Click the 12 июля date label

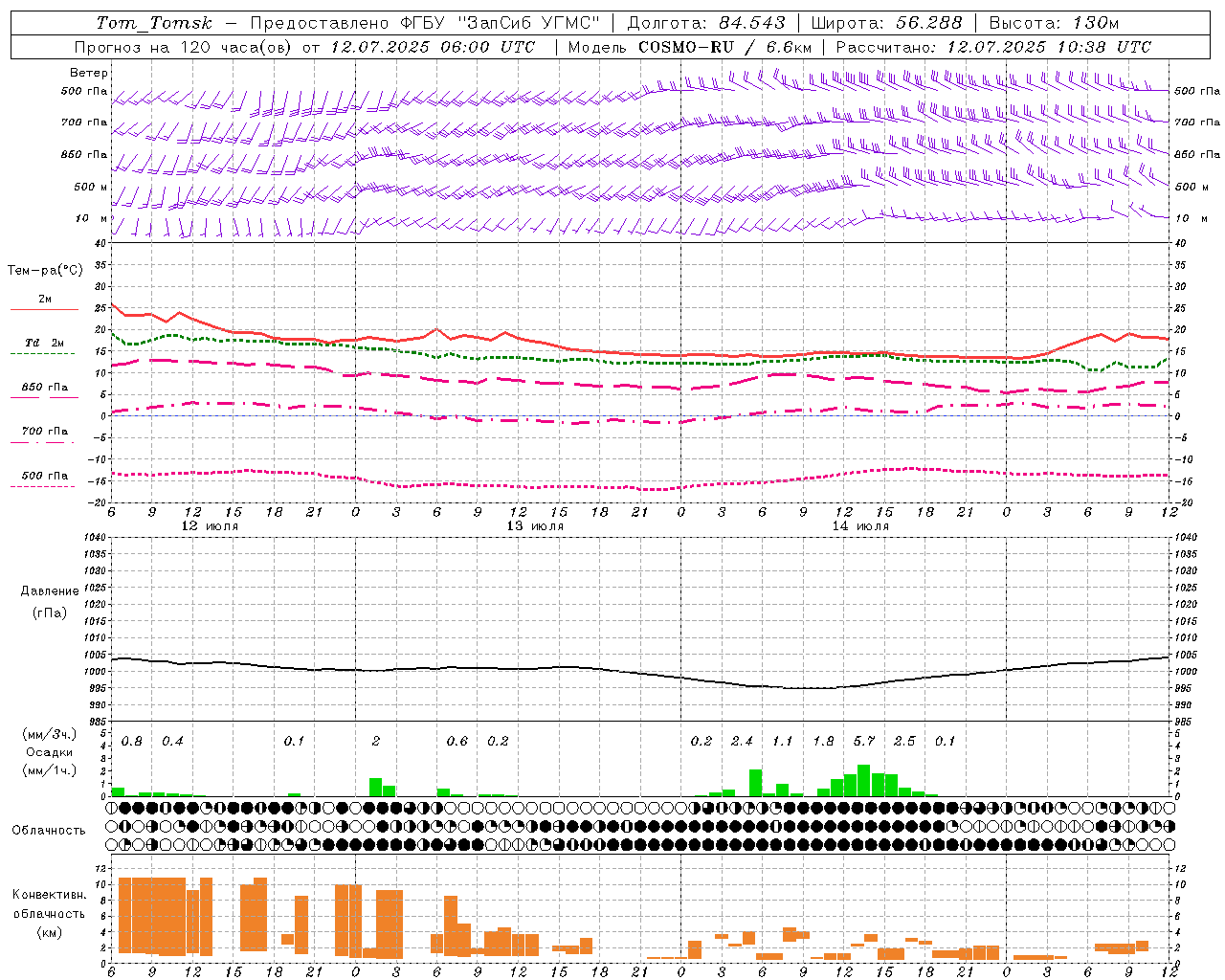pos(211,526)
